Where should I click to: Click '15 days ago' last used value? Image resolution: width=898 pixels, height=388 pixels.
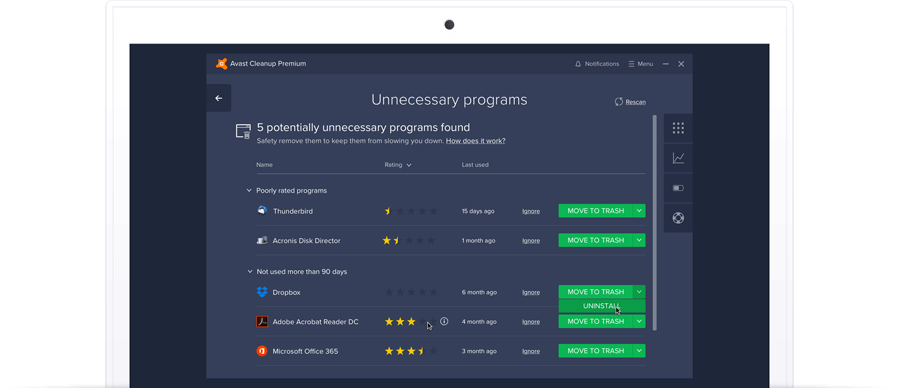click(478, 211)
